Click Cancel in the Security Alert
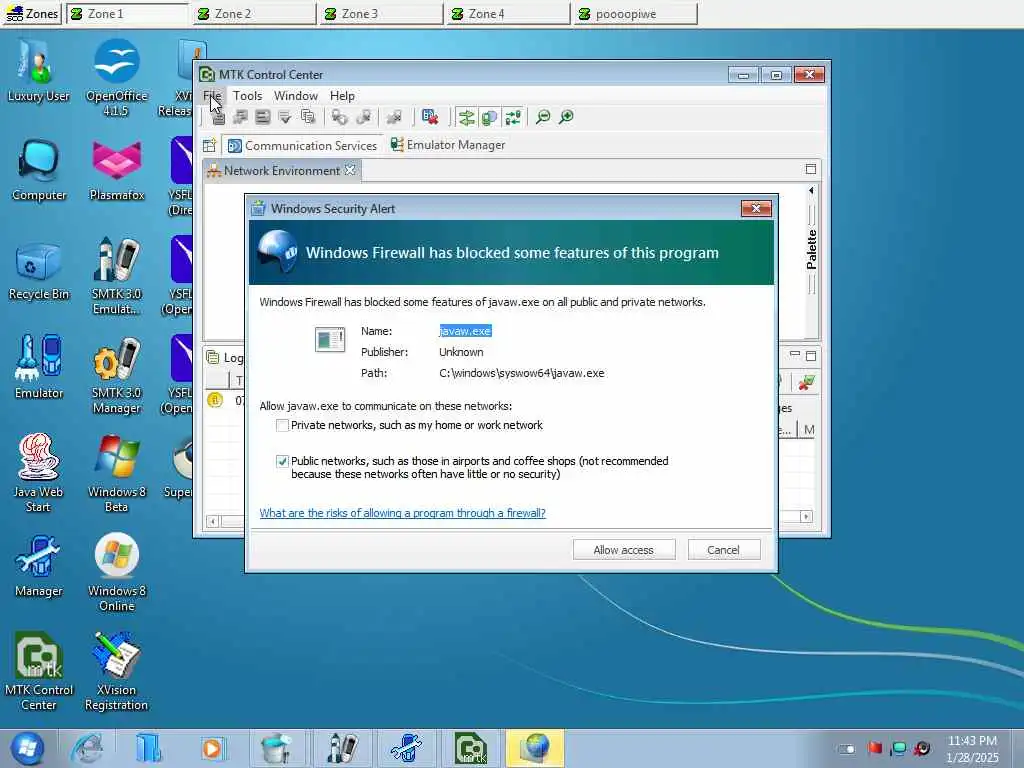1024x768 pixels. [724, 550]
